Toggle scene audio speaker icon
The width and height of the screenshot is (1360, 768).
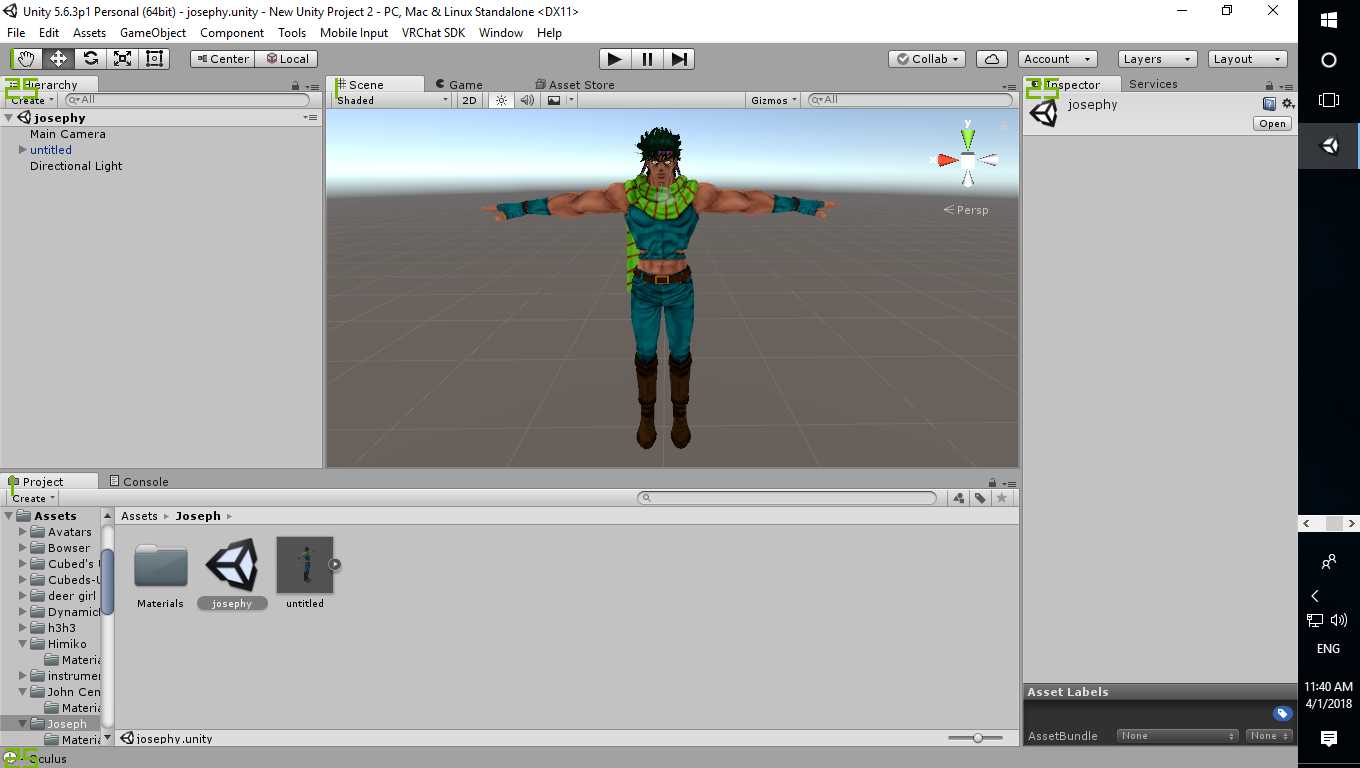point(527,100)
